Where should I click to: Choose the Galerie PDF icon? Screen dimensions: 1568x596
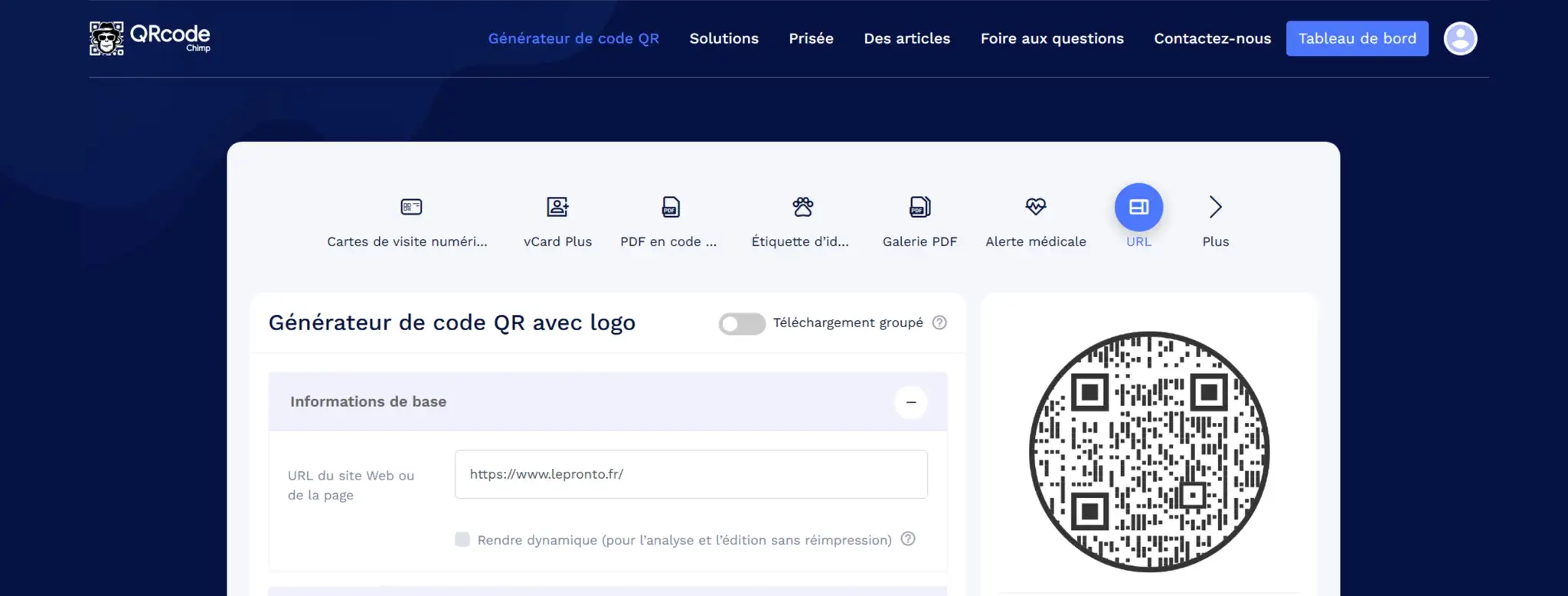[x=920, y=207]
